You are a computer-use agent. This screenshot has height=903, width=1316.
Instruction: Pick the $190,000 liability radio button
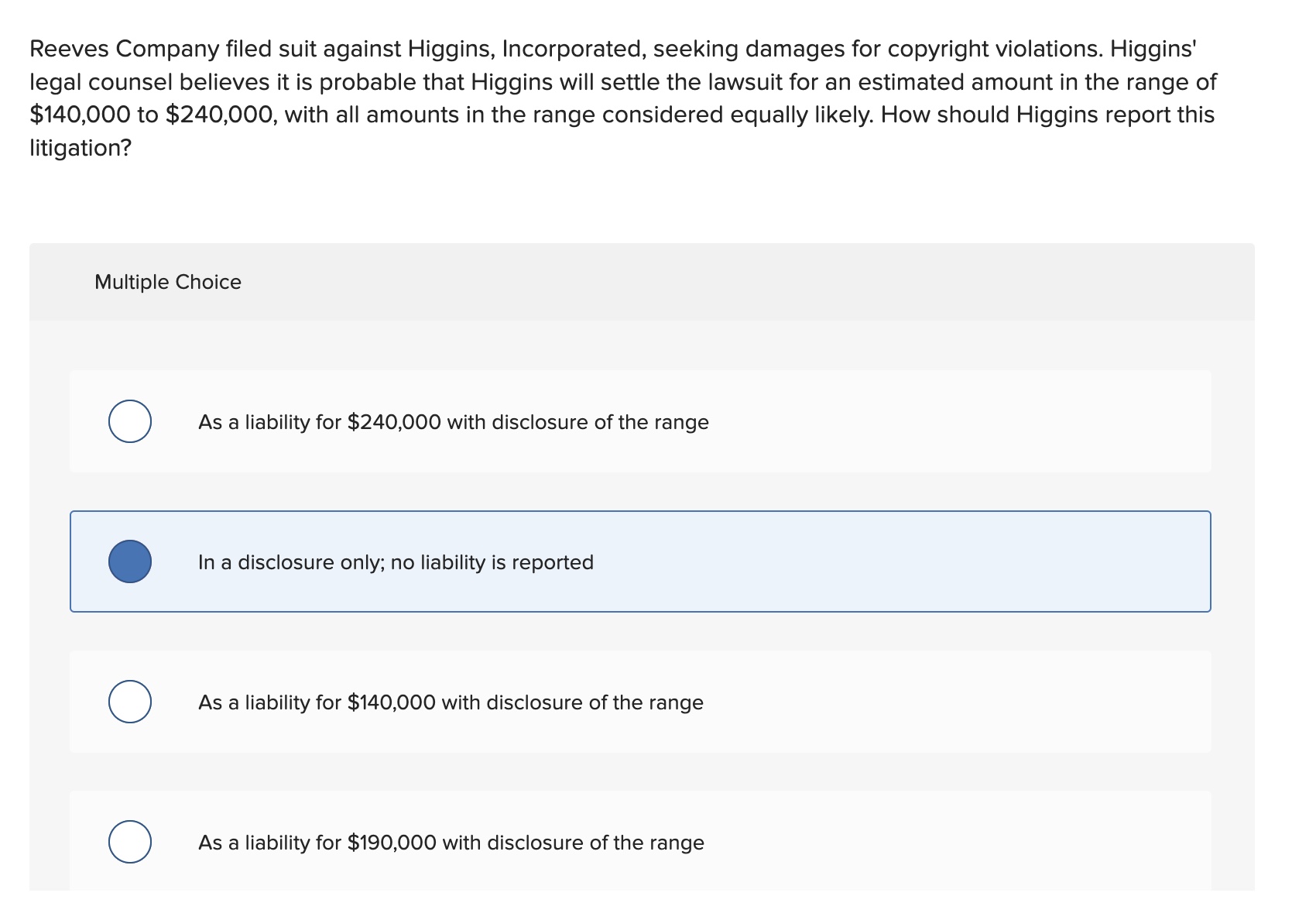coord(130,842)
